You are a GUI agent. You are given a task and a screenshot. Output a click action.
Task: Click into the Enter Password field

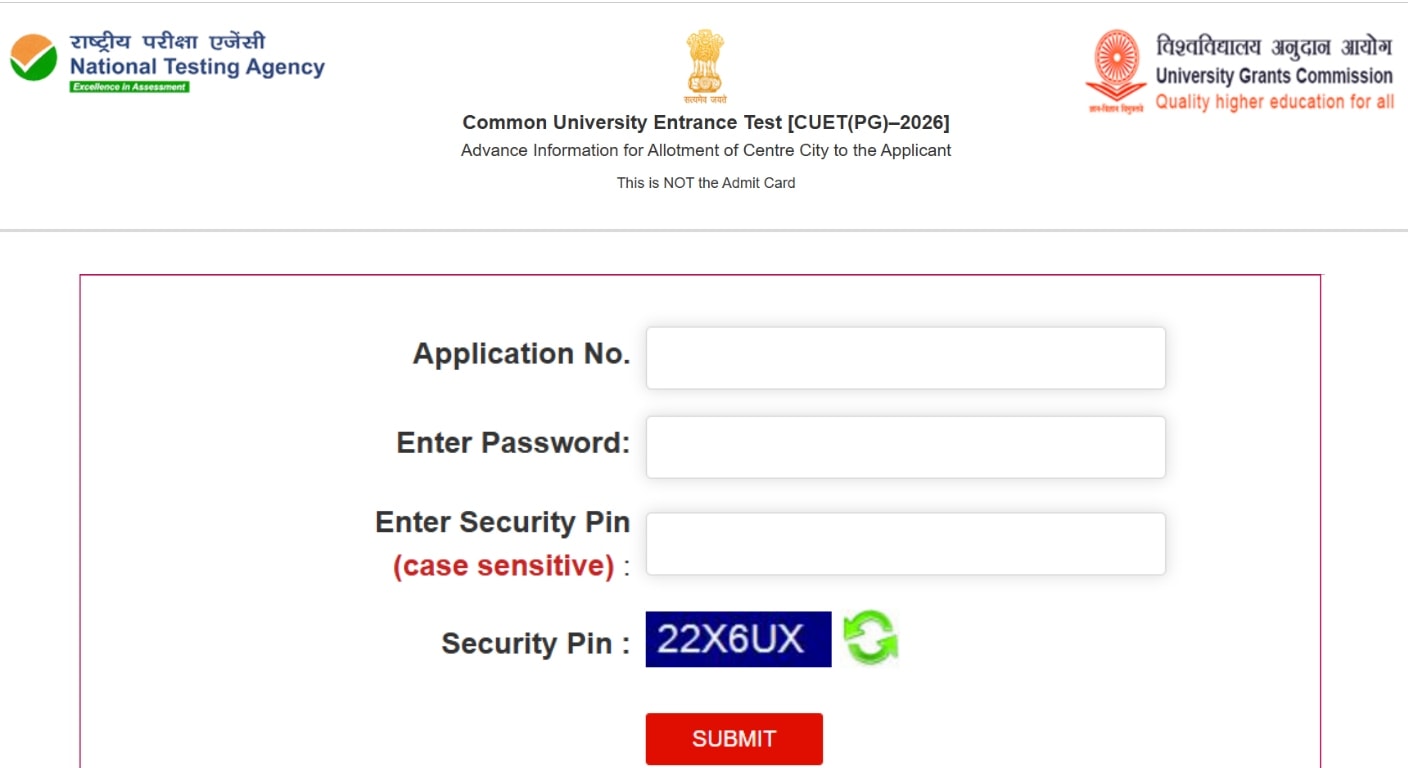905,447
